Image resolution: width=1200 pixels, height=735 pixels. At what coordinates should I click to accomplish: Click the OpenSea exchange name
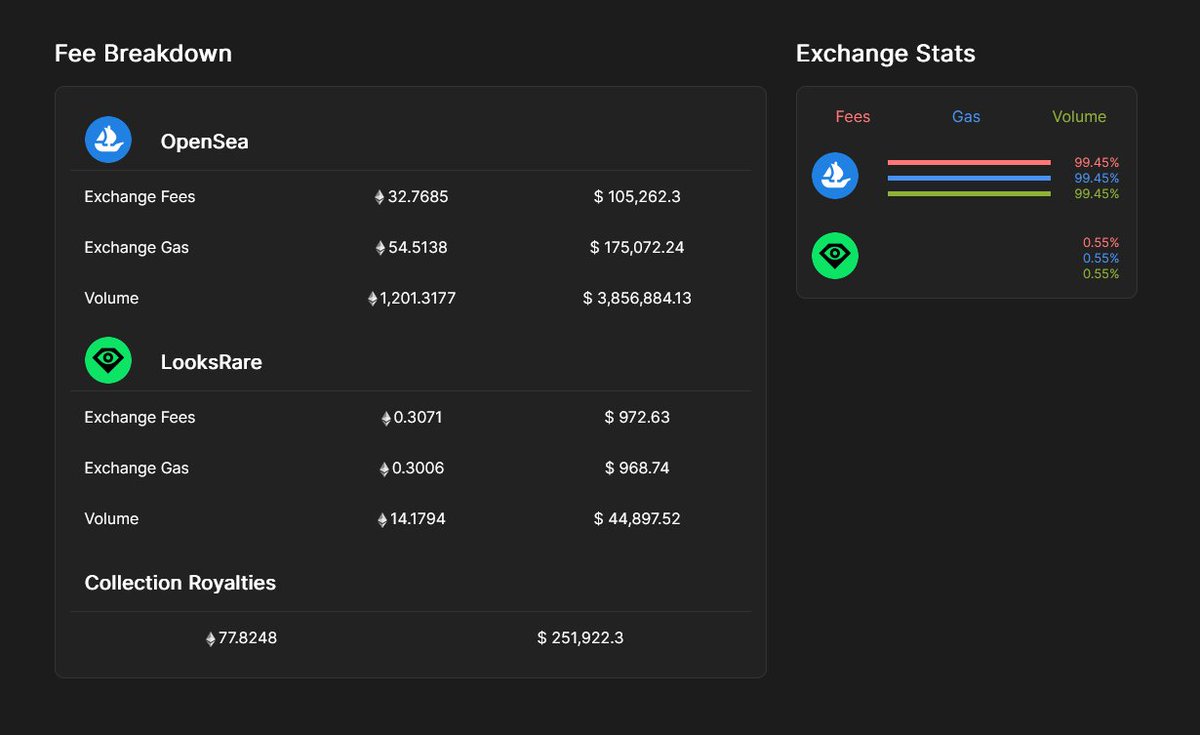pos(204,142)
